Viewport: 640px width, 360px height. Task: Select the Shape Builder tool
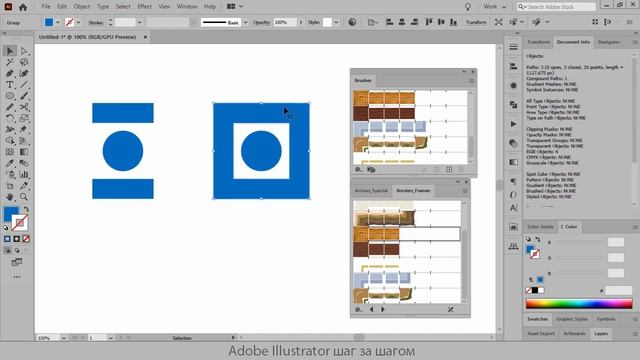pyautogui.click(x=10, y=141)
